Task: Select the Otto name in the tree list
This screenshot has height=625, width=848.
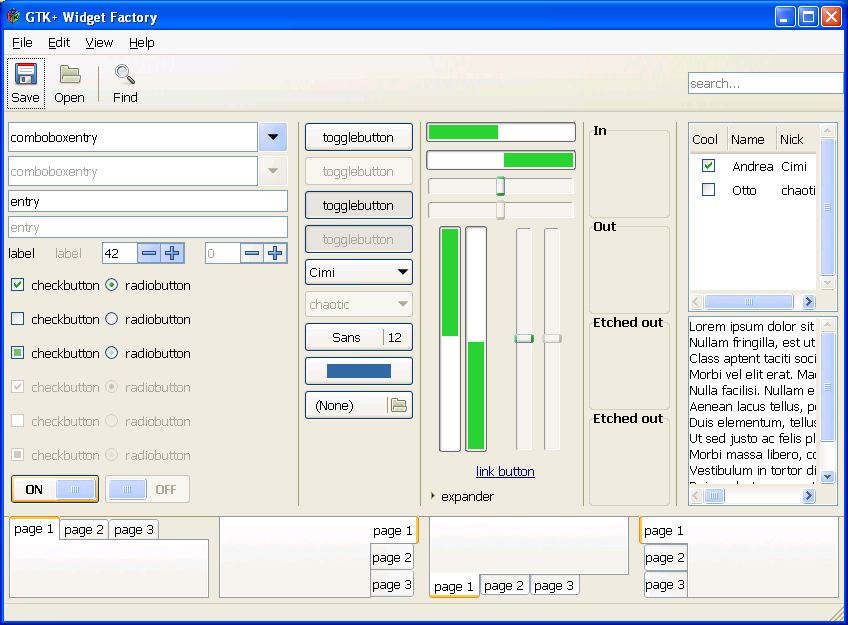Action: point(744,190)
